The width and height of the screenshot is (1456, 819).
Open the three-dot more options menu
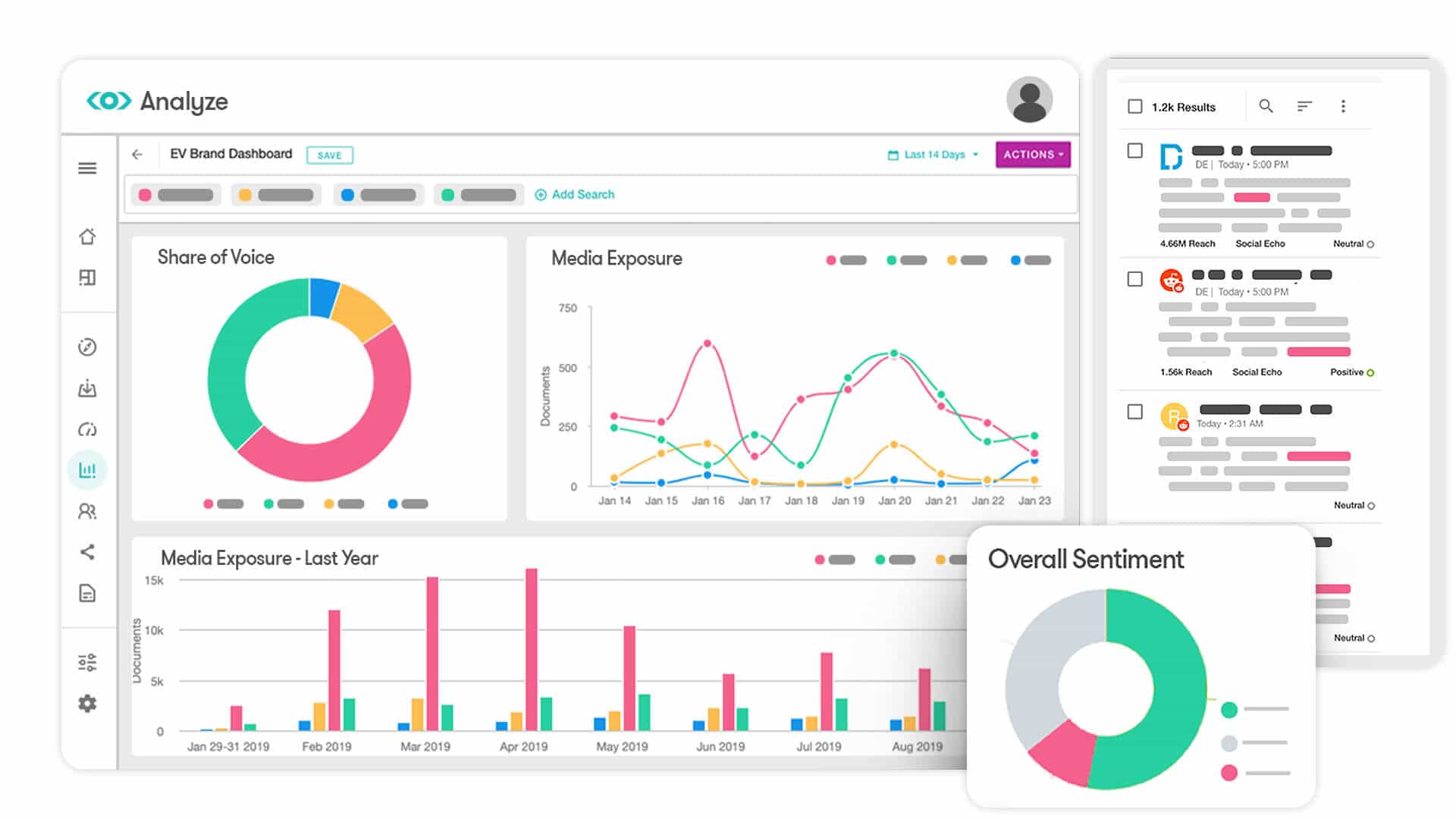click(x=1343, y=106)
